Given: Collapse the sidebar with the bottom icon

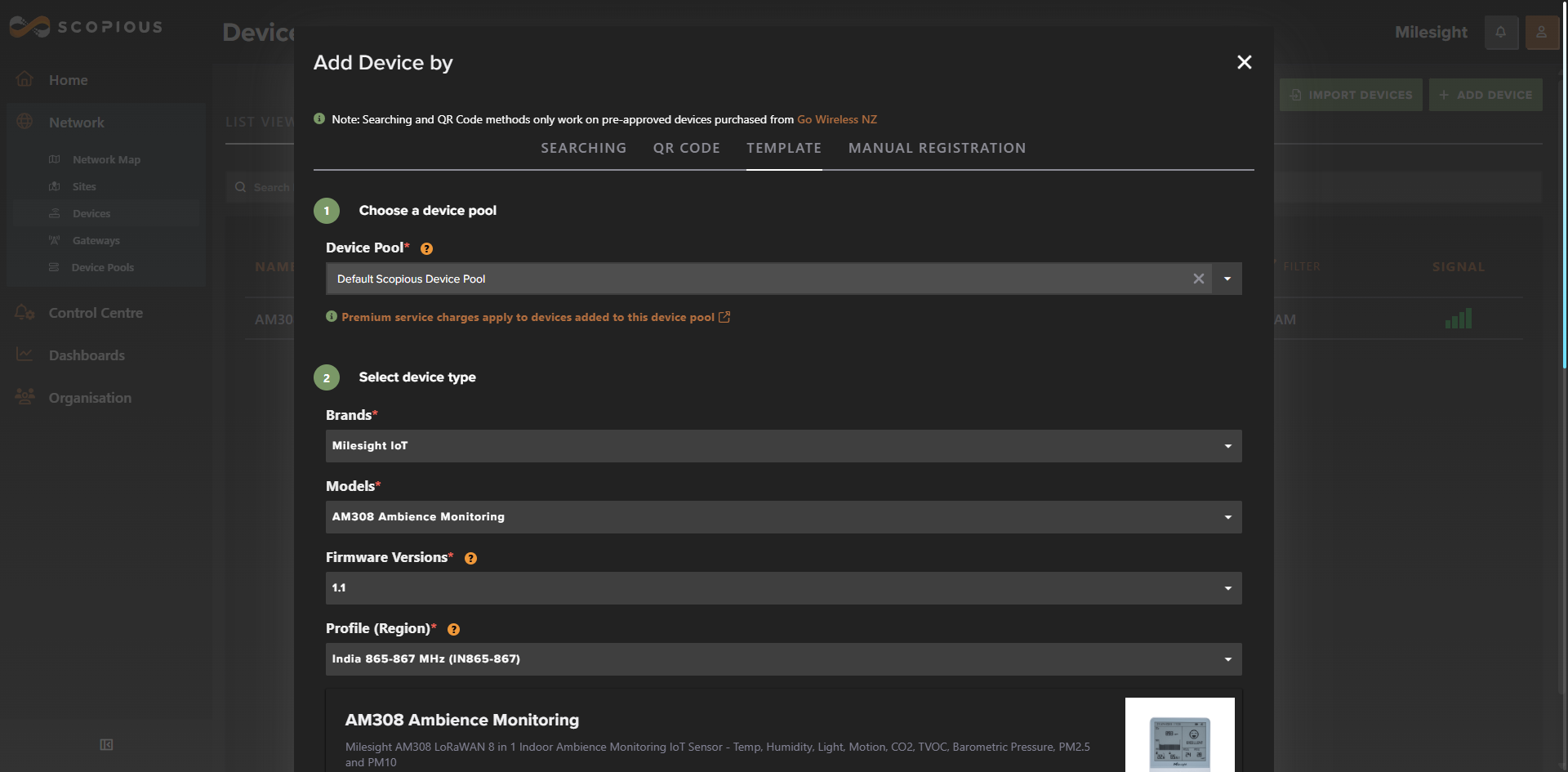Looking at the screenshot, I should coord(106,744).
